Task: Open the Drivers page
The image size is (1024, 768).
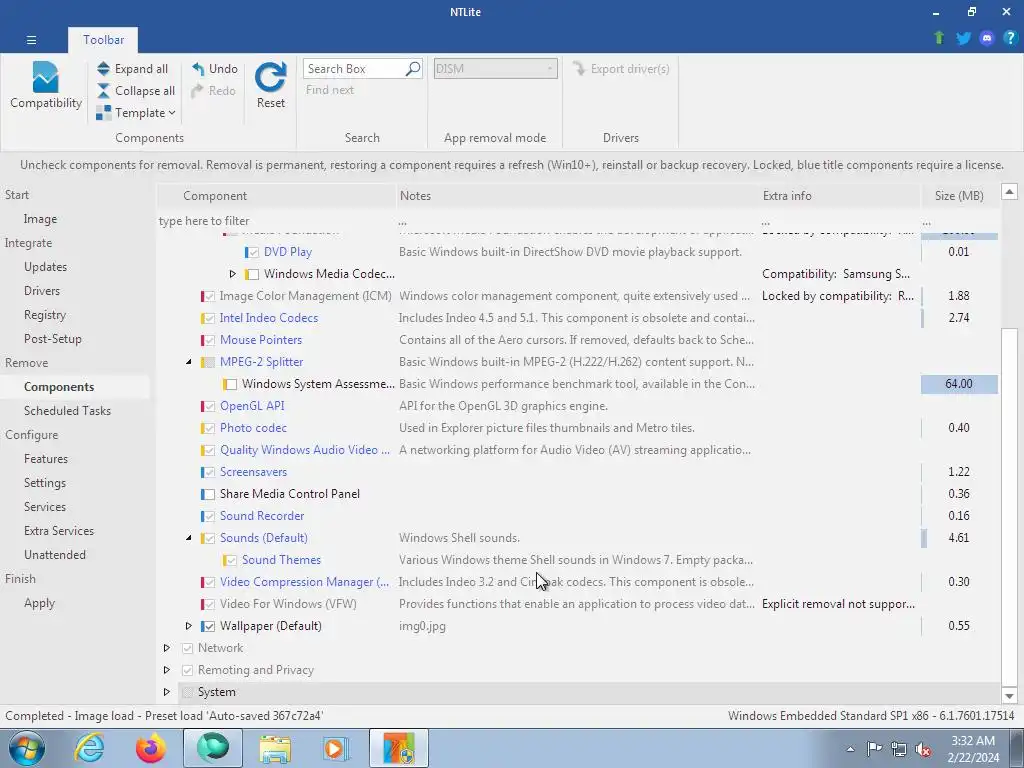Action: click(42, 291)
